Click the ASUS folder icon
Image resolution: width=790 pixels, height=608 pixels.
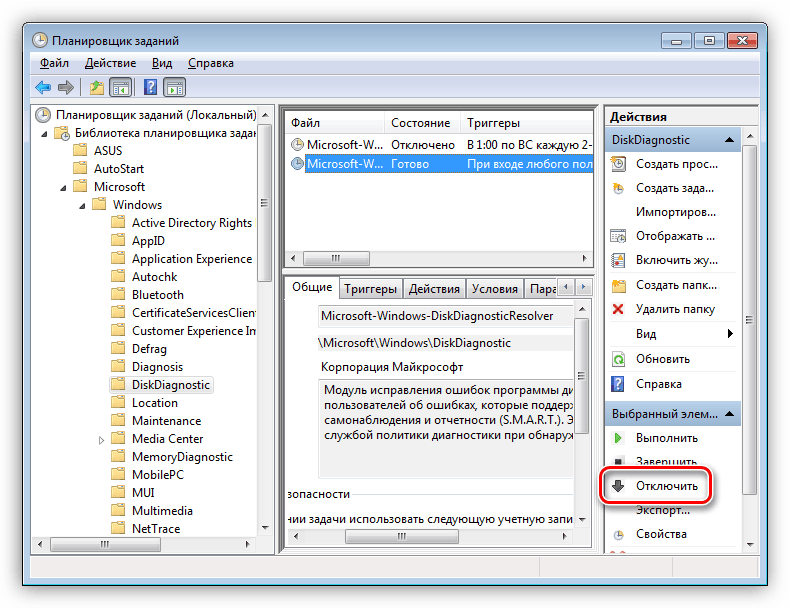[x=80, y=150]
